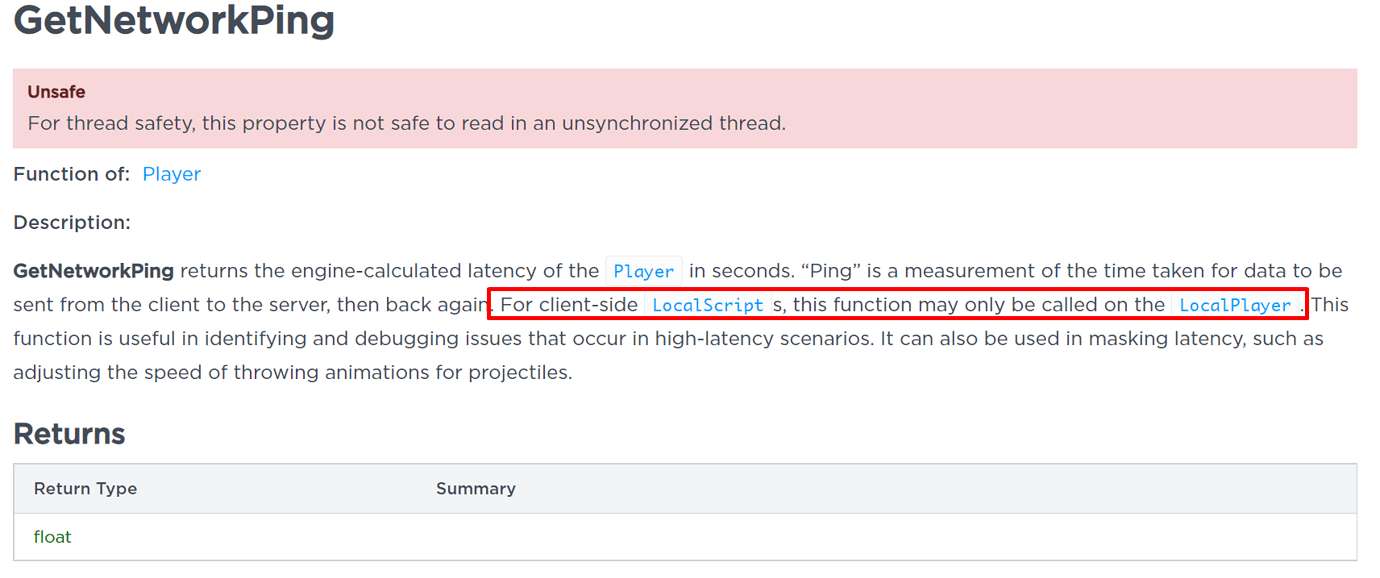
Task: Click the Summary column header
Action: click(476, 489)
